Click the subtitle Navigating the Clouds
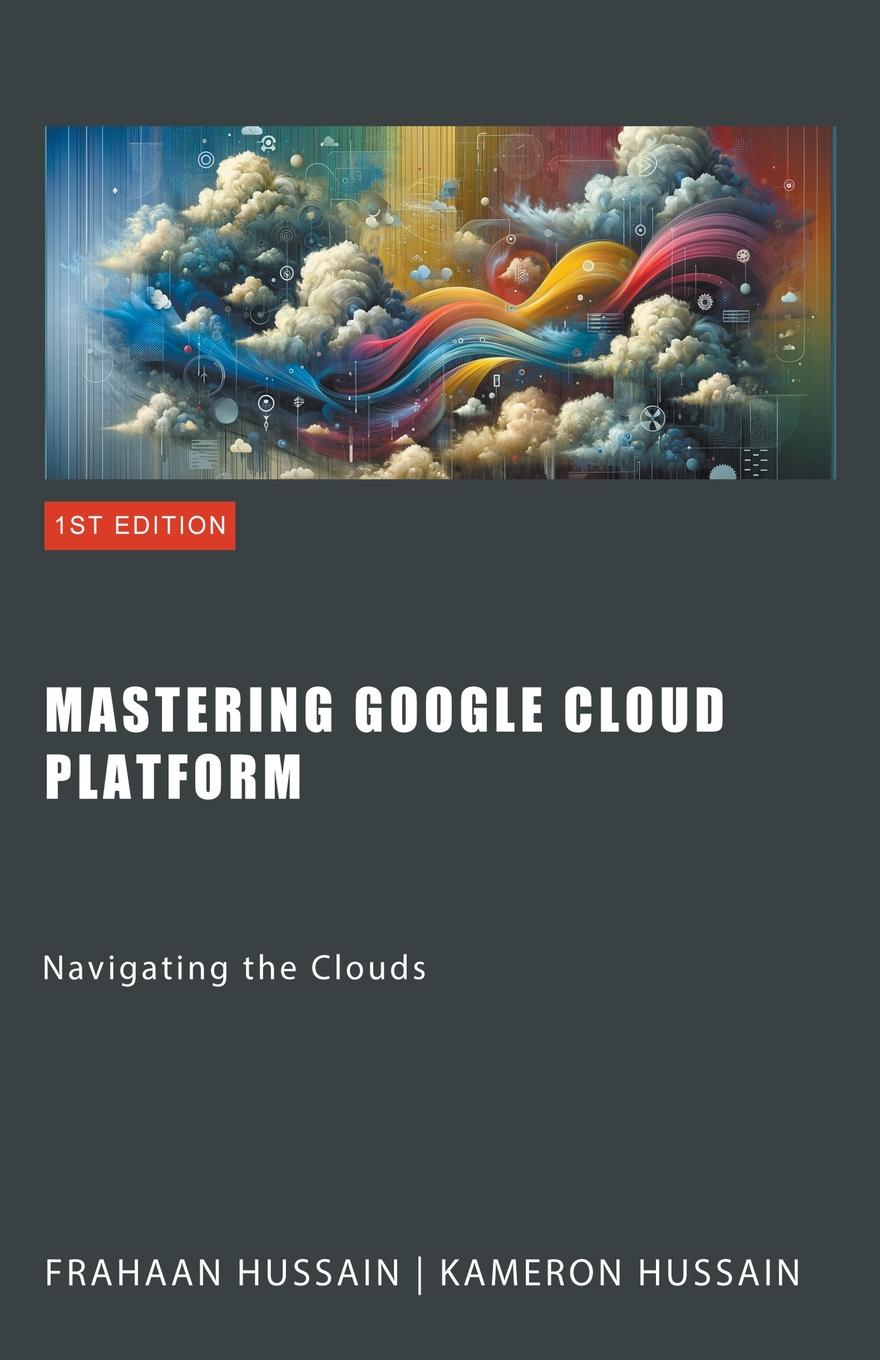Image resolution: width=880 pixels, height=1360 pixels. (x=235, y=968)
